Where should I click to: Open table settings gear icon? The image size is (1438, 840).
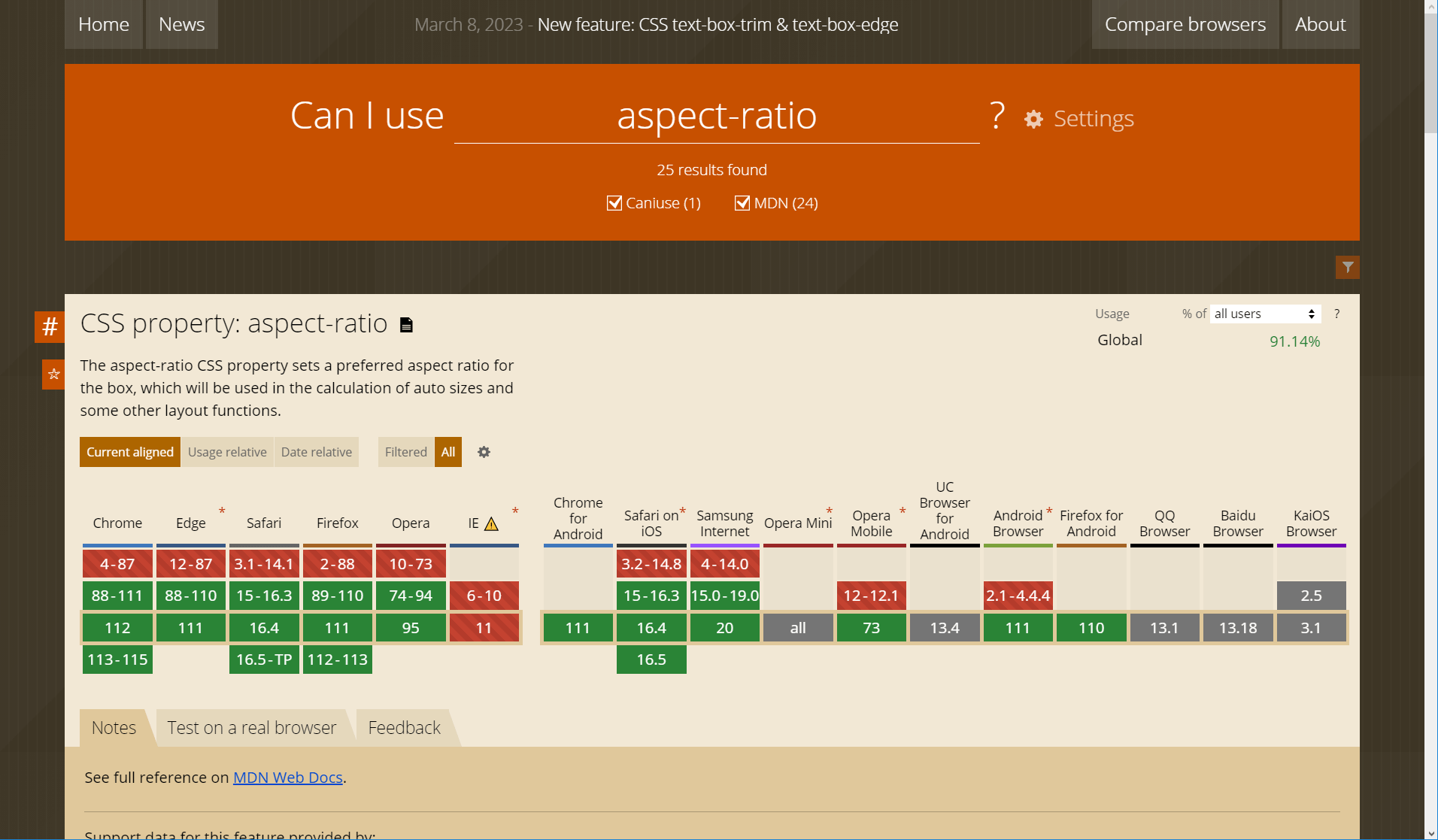pos(484,452)
